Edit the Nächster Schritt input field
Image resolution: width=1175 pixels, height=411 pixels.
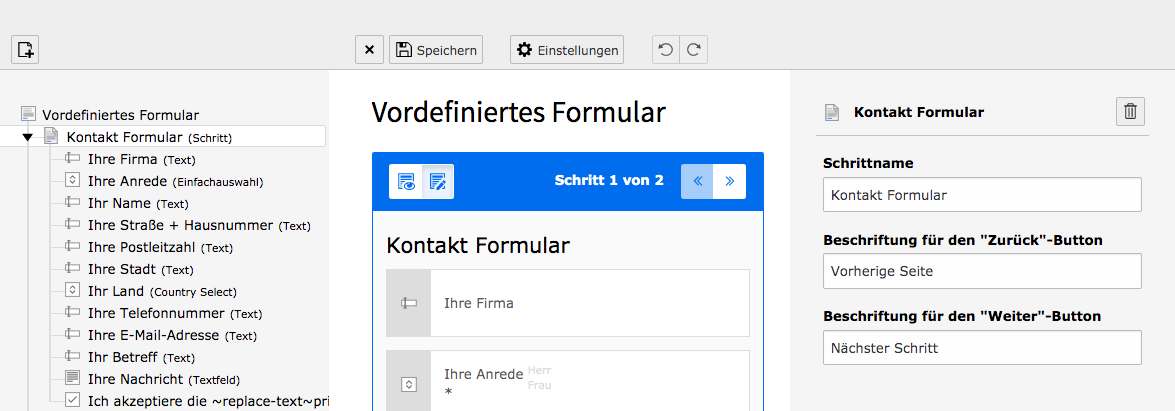point(982,348)
